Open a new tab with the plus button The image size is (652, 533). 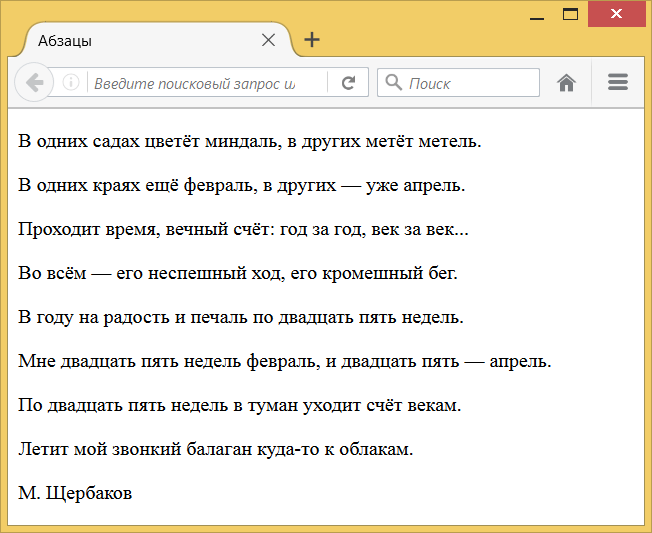pyautogui.click(x=312, y=40)
